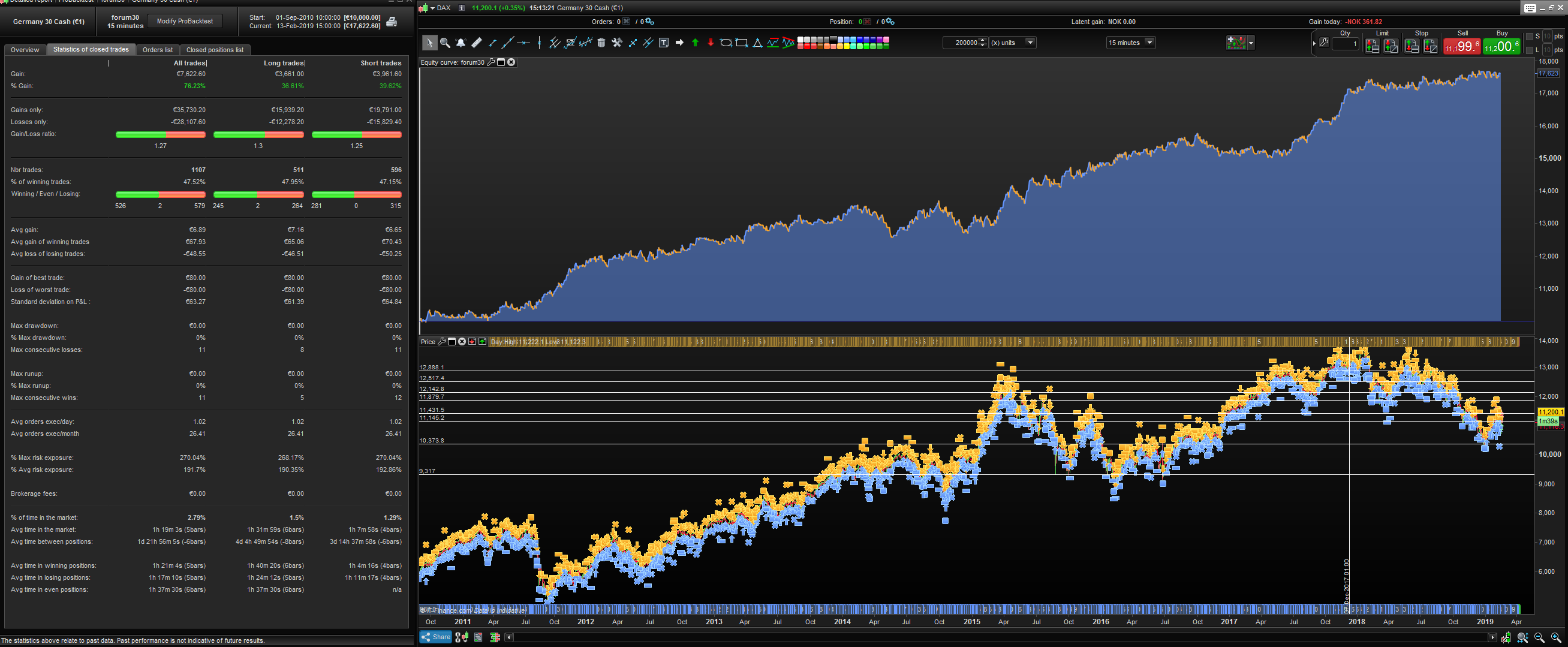1568x647 pixels.
Task: Select the white right arrow tool
Action: coord(679,43)
